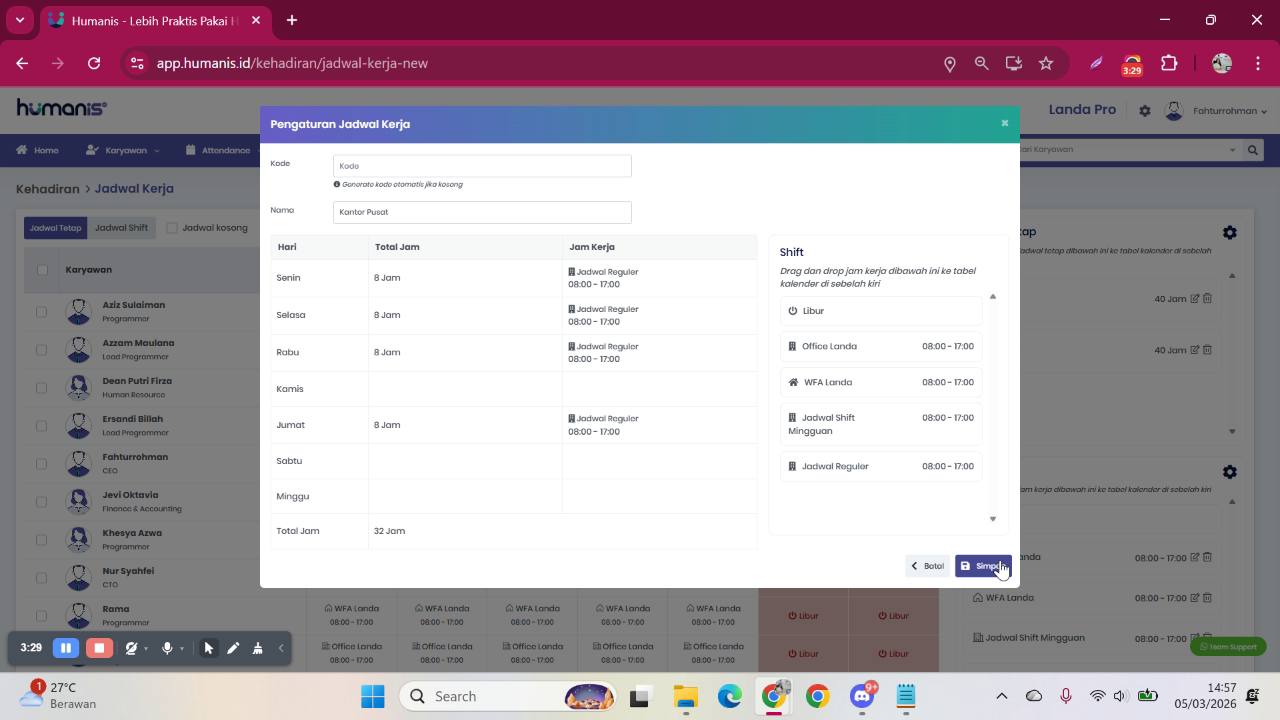The image size is (1280, 720).
Task: Click the Shift list scroll-up arrow
Action: [993, 296]
